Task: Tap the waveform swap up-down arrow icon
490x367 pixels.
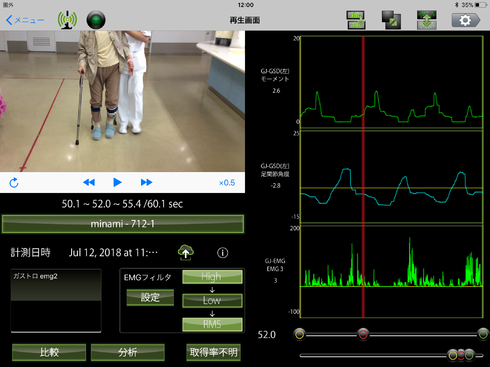Action: [x=426, y=20]
